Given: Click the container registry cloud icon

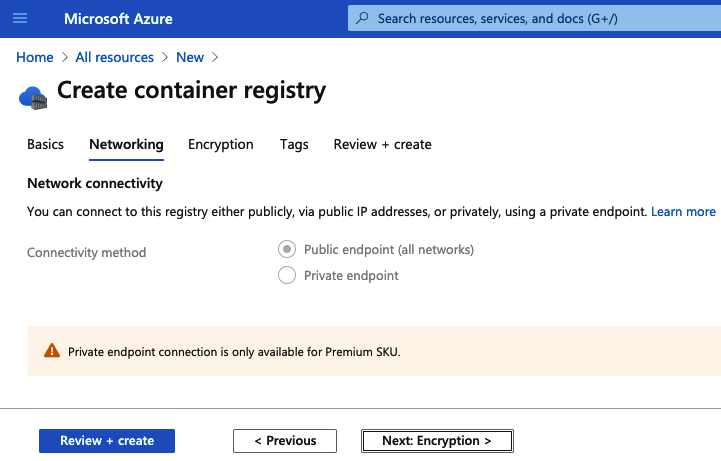Looking at the screenshot, I should point(33,96).
